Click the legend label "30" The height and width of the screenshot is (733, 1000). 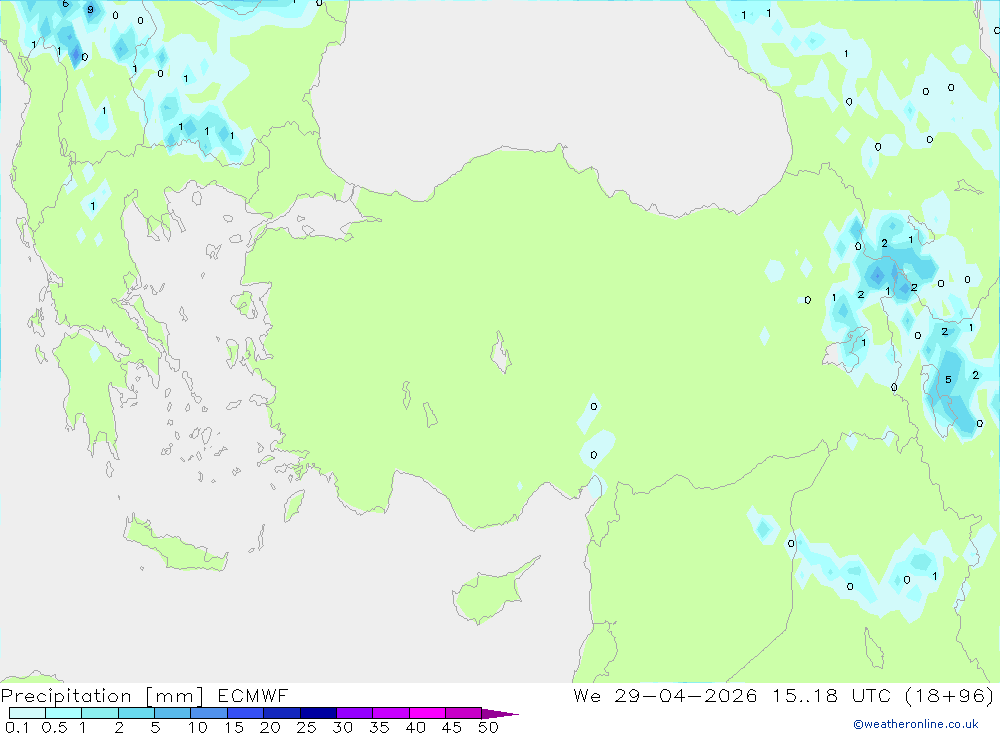(342, 727)
